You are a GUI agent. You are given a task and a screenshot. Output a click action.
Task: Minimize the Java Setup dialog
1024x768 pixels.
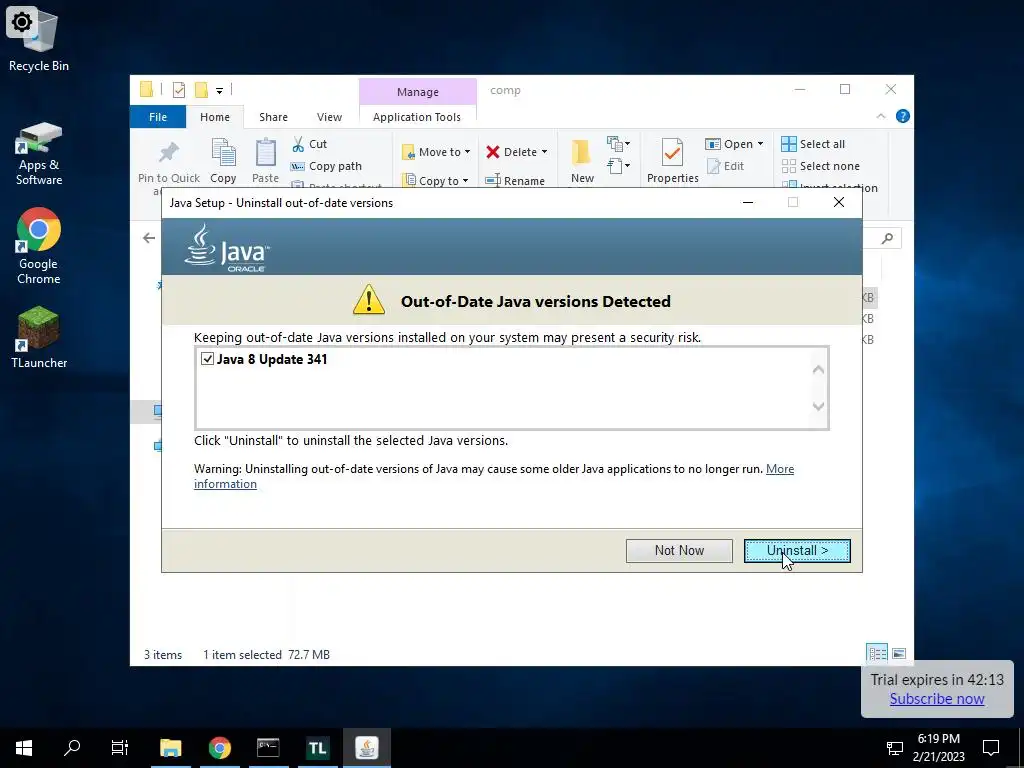[748, 202]
